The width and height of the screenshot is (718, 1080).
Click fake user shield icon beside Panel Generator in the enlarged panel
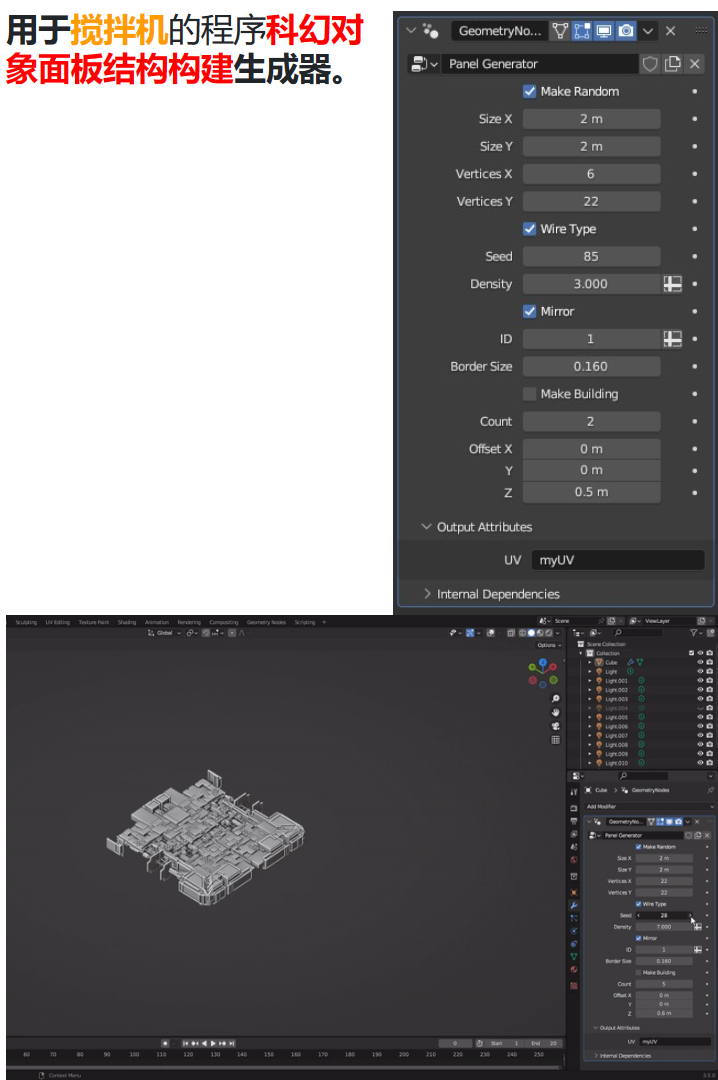[x=650, y=64]
